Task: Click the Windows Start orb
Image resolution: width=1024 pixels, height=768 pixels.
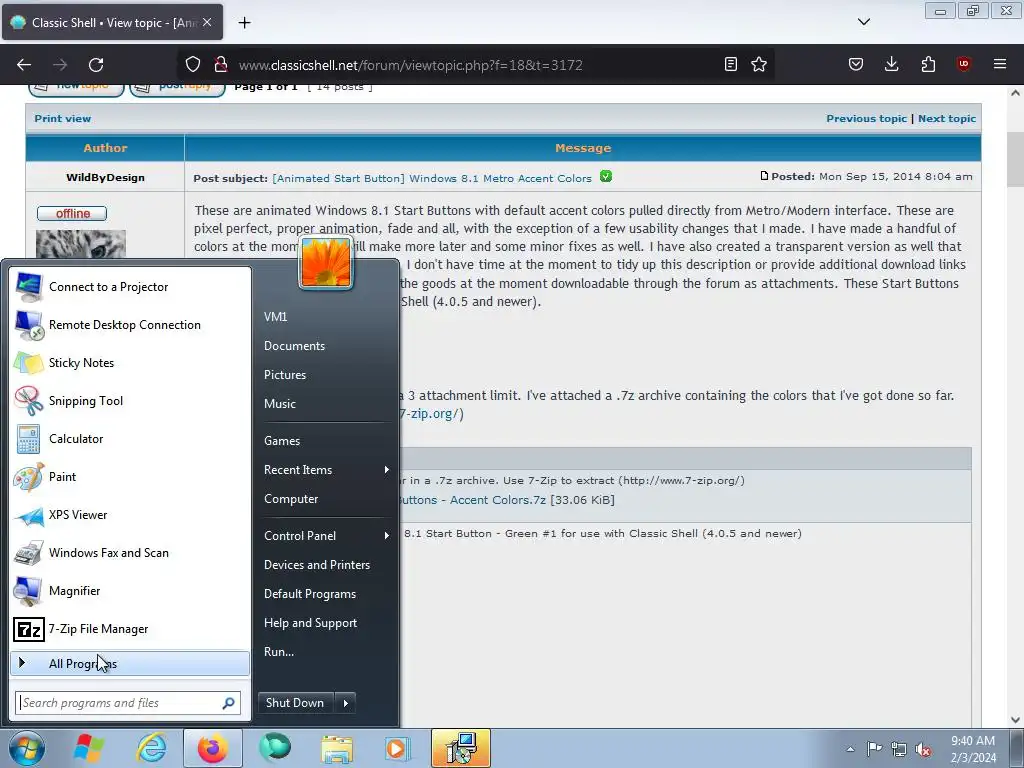Action: (x=27, y=748)
